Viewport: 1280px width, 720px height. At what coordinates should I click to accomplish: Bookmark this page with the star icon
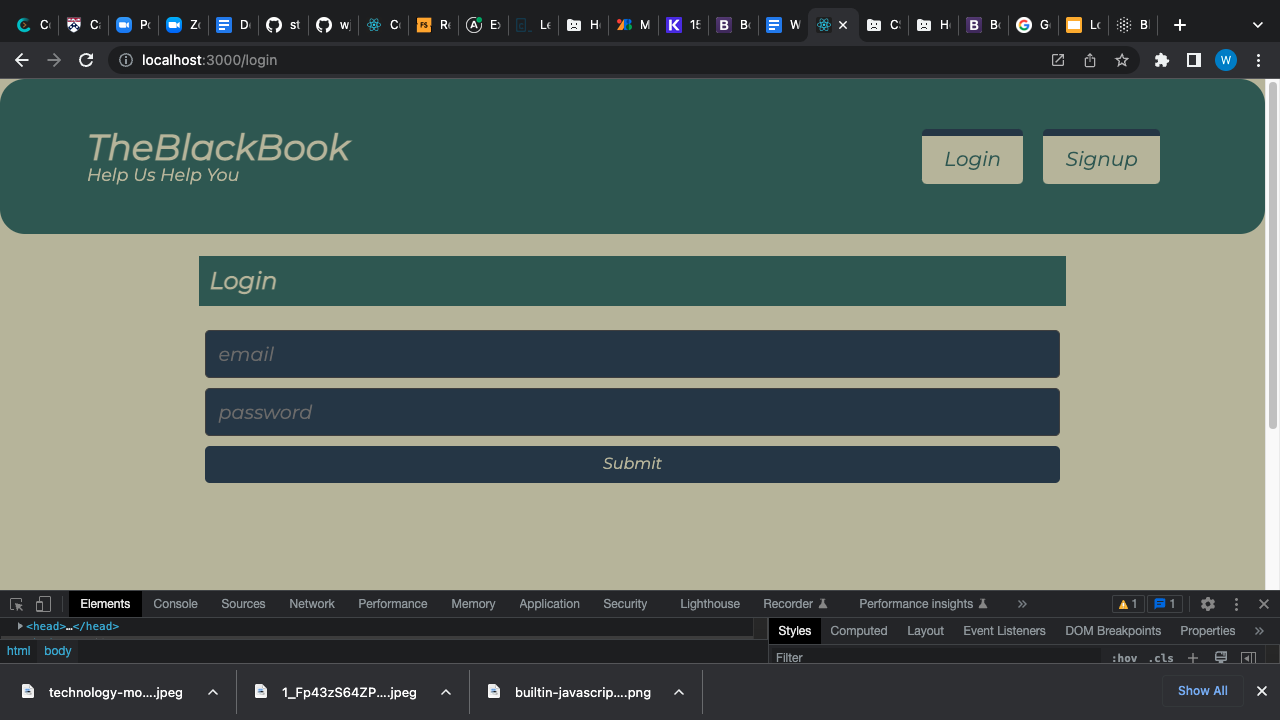pos(1122,60)
